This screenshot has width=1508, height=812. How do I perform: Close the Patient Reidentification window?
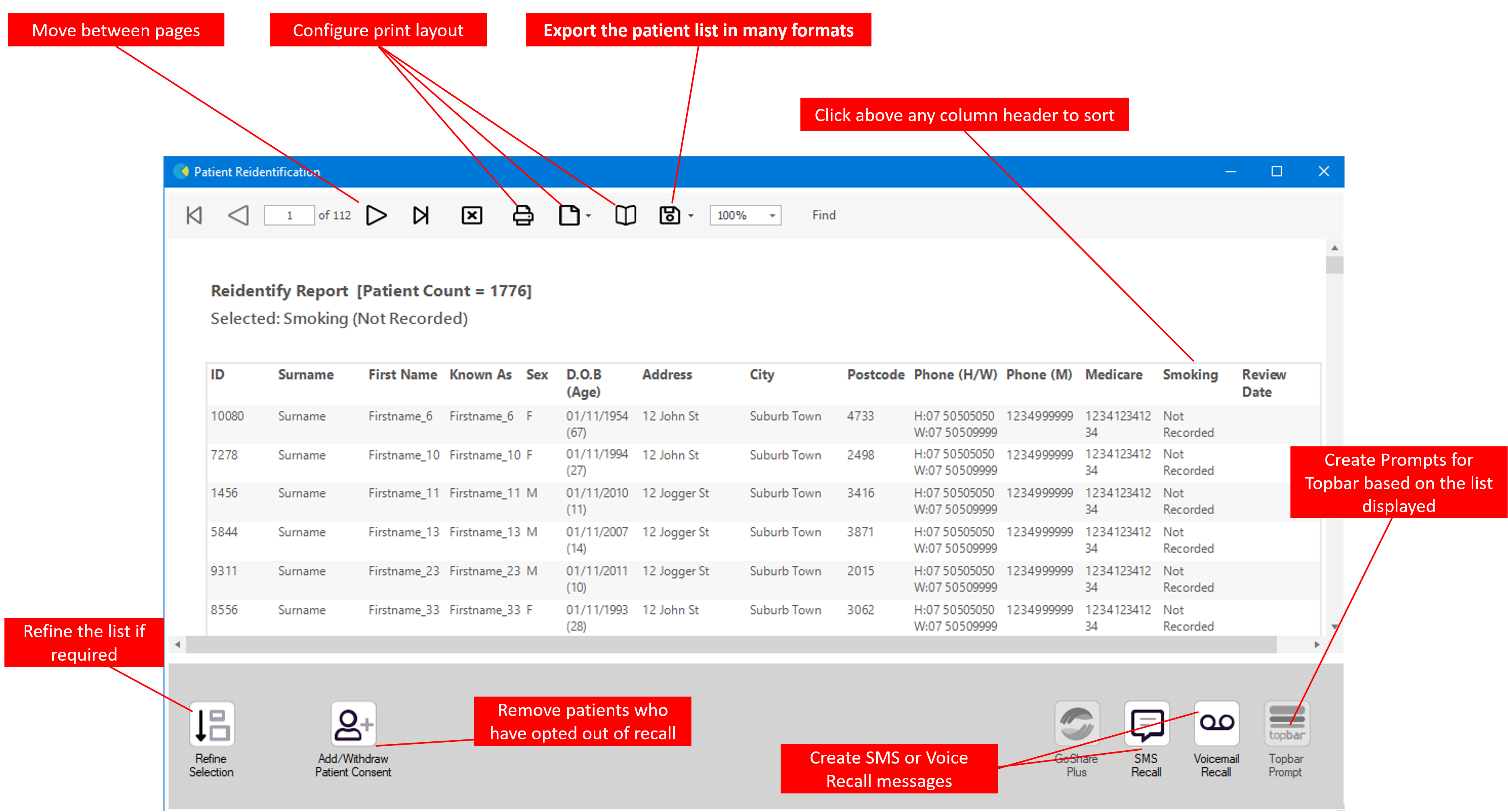(1324, 172)
